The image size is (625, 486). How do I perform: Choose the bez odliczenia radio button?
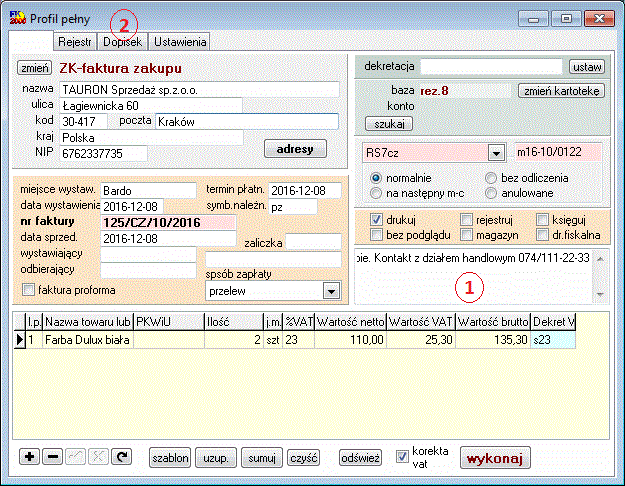[491, 178]
